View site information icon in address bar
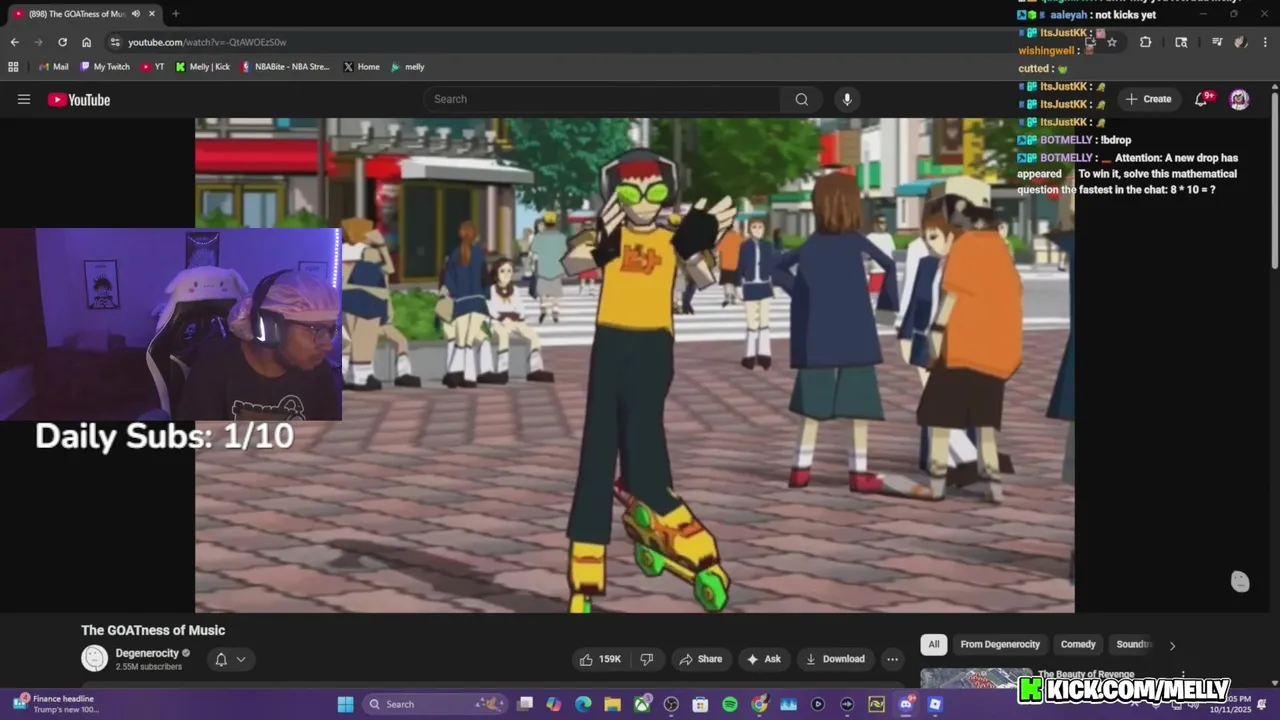1280x720 pixels. pyautogui.click(x=115, y=42)
